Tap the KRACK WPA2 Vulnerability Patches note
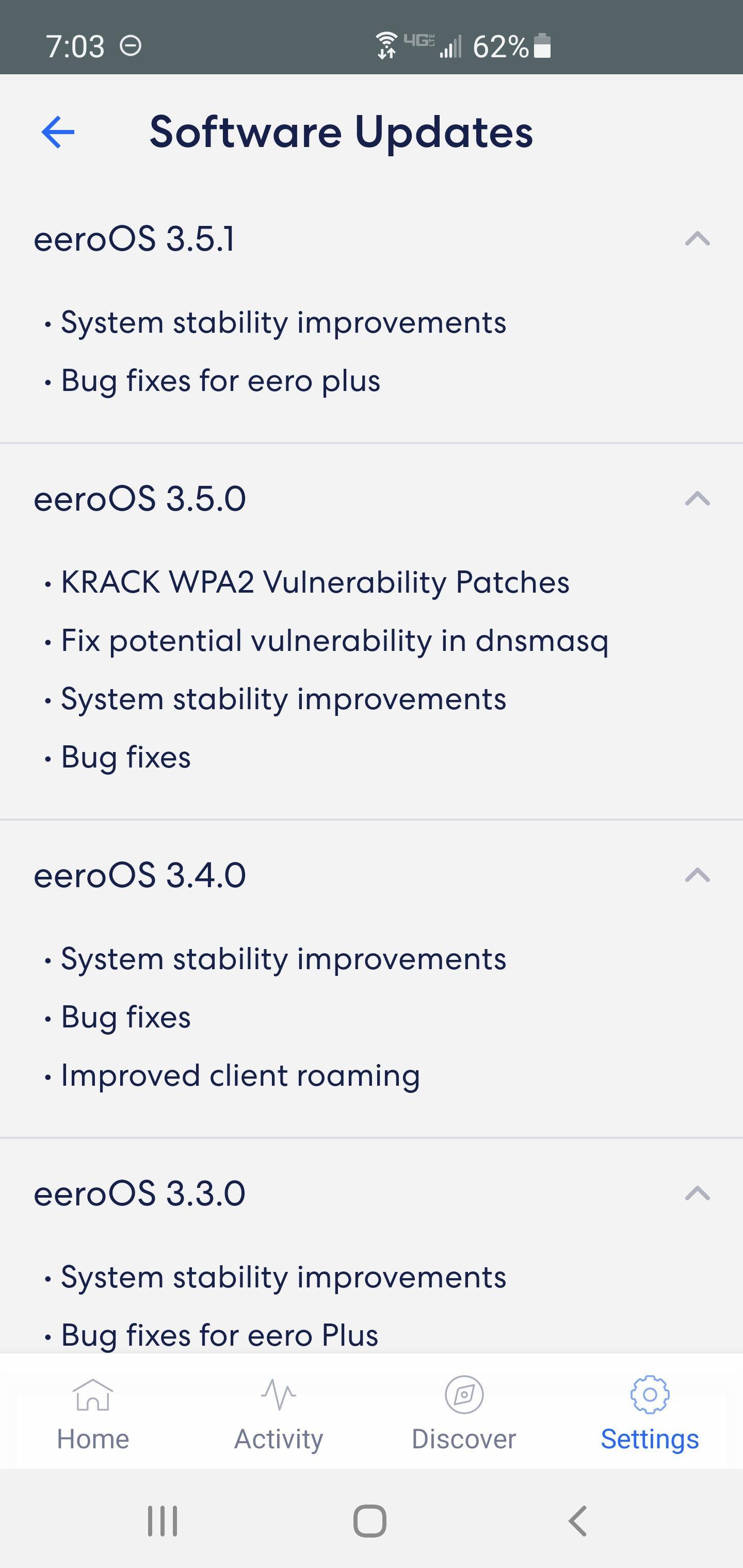743x1568 pixels. 315,582
